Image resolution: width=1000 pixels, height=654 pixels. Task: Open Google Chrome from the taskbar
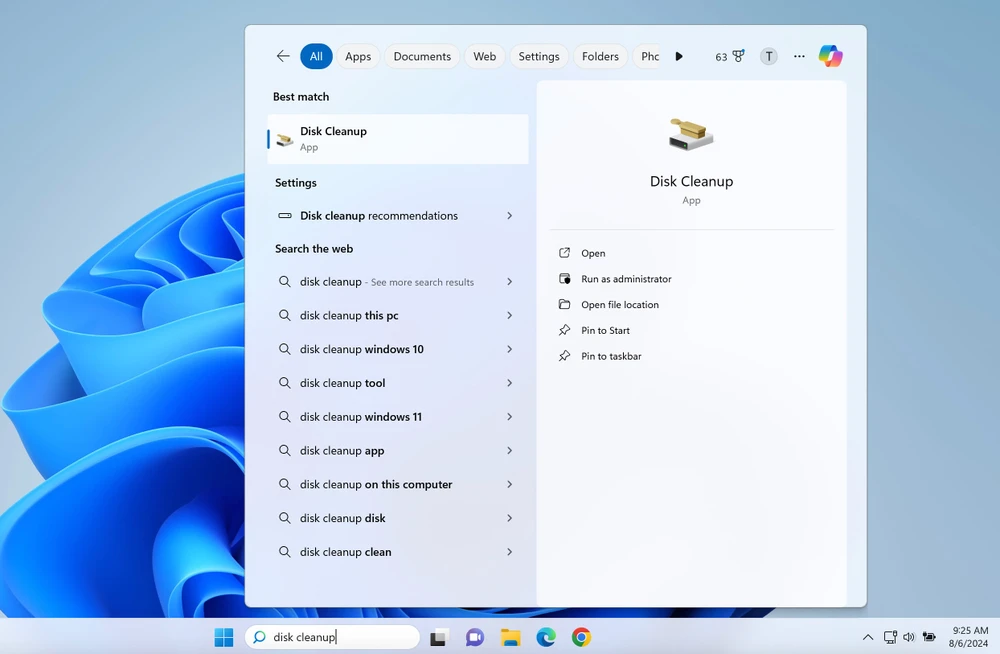580,637
